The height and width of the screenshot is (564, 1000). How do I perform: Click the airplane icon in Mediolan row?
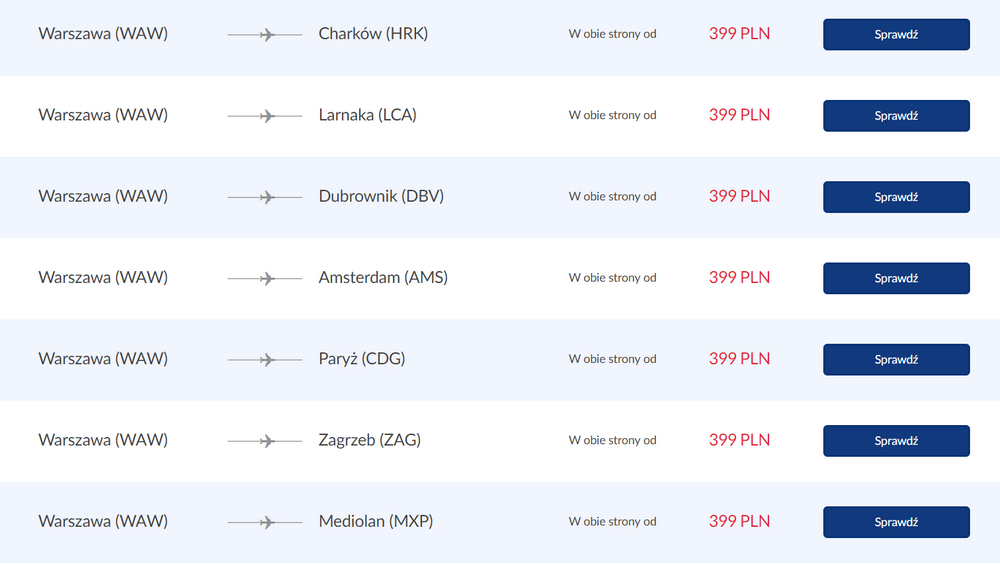(x=265, y=523)
